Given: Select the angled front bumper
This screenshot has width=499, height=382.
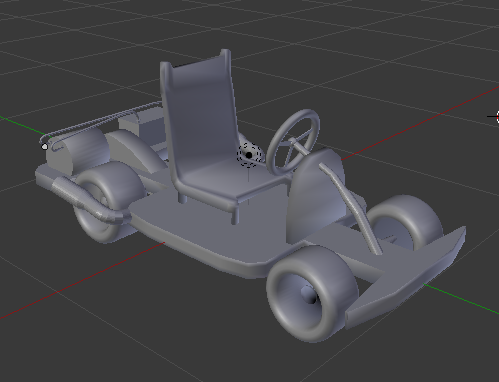Looking at the screenshot, I should click(x=405, y=278).
